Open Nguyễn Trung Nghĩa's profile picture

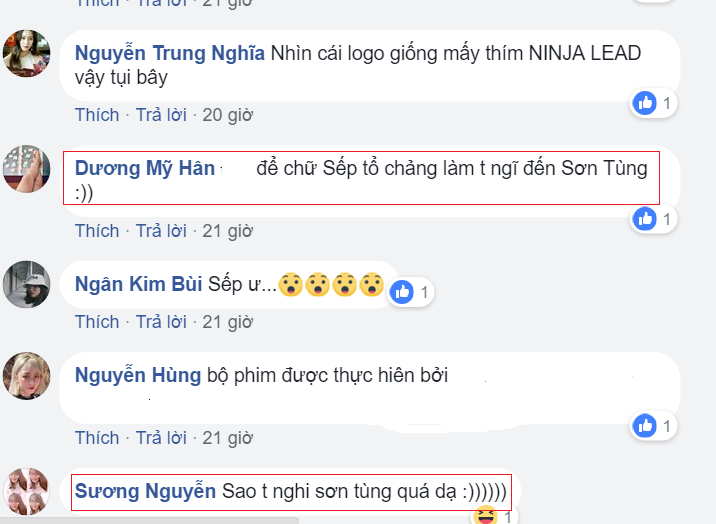click(27, 53)
